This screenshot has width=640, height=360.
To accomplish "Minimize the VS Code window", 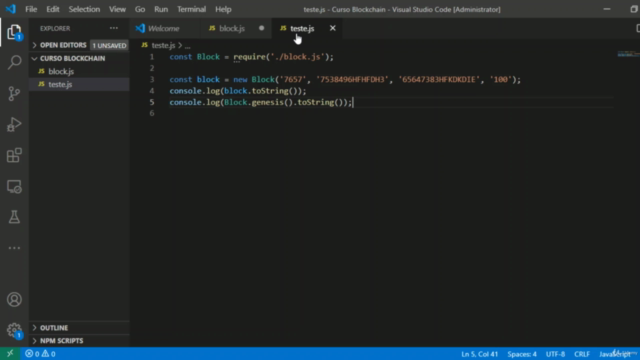I will pyautogui.click(x=607, y=9).
